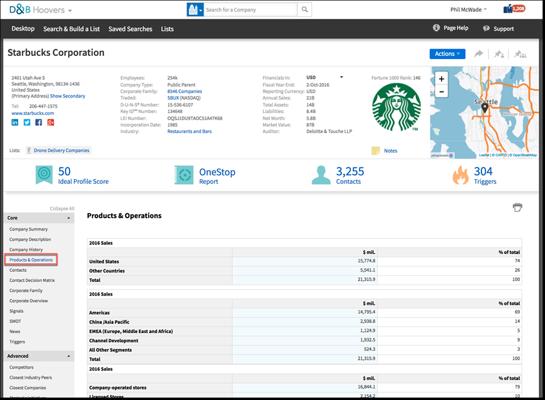Select Corporate Family in sidebar
Image resolution: width=545 pixels, height=400 pixels.
(26, 291)
